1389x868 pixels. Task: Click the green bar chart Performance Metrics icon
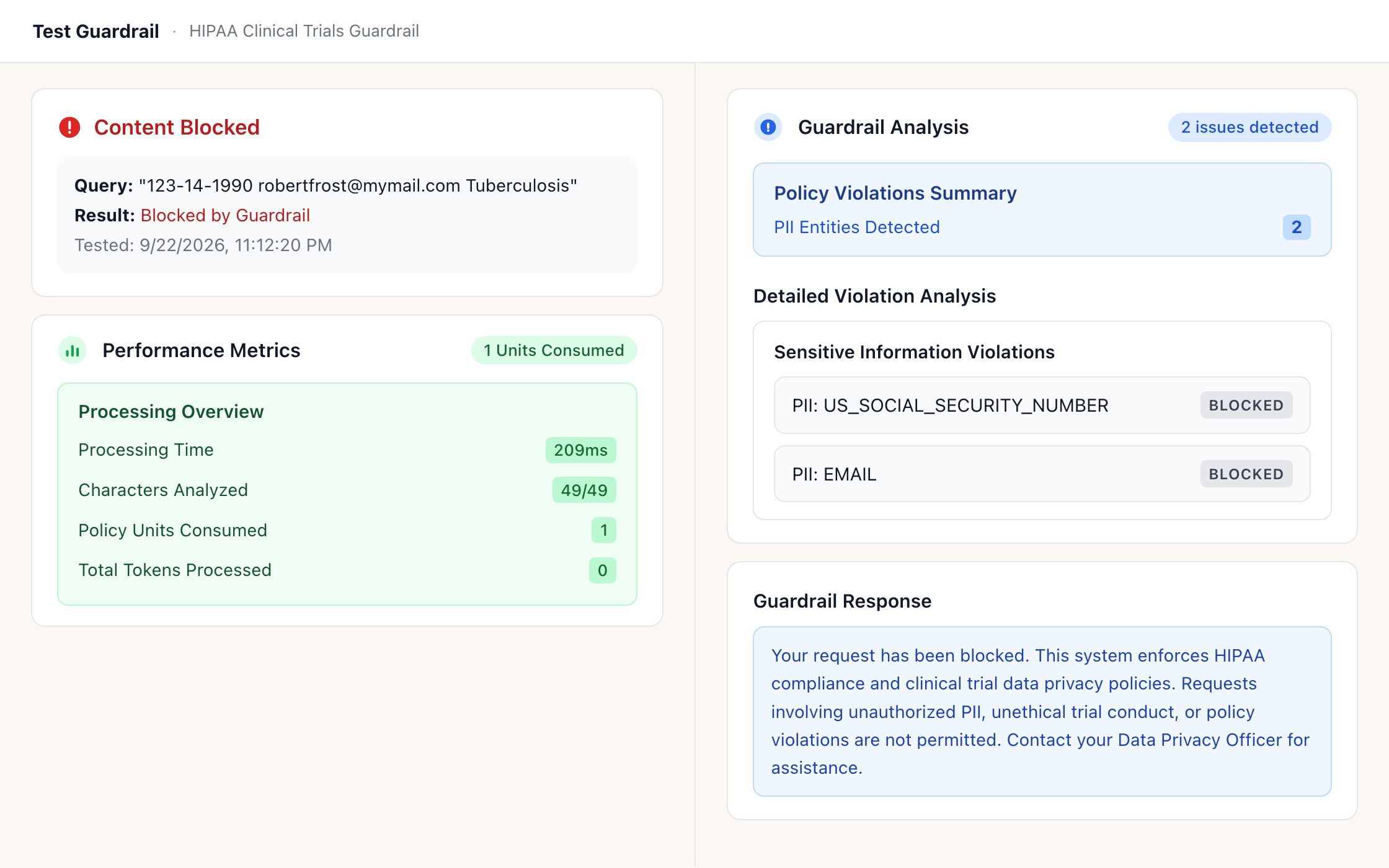tap(73, 350)
